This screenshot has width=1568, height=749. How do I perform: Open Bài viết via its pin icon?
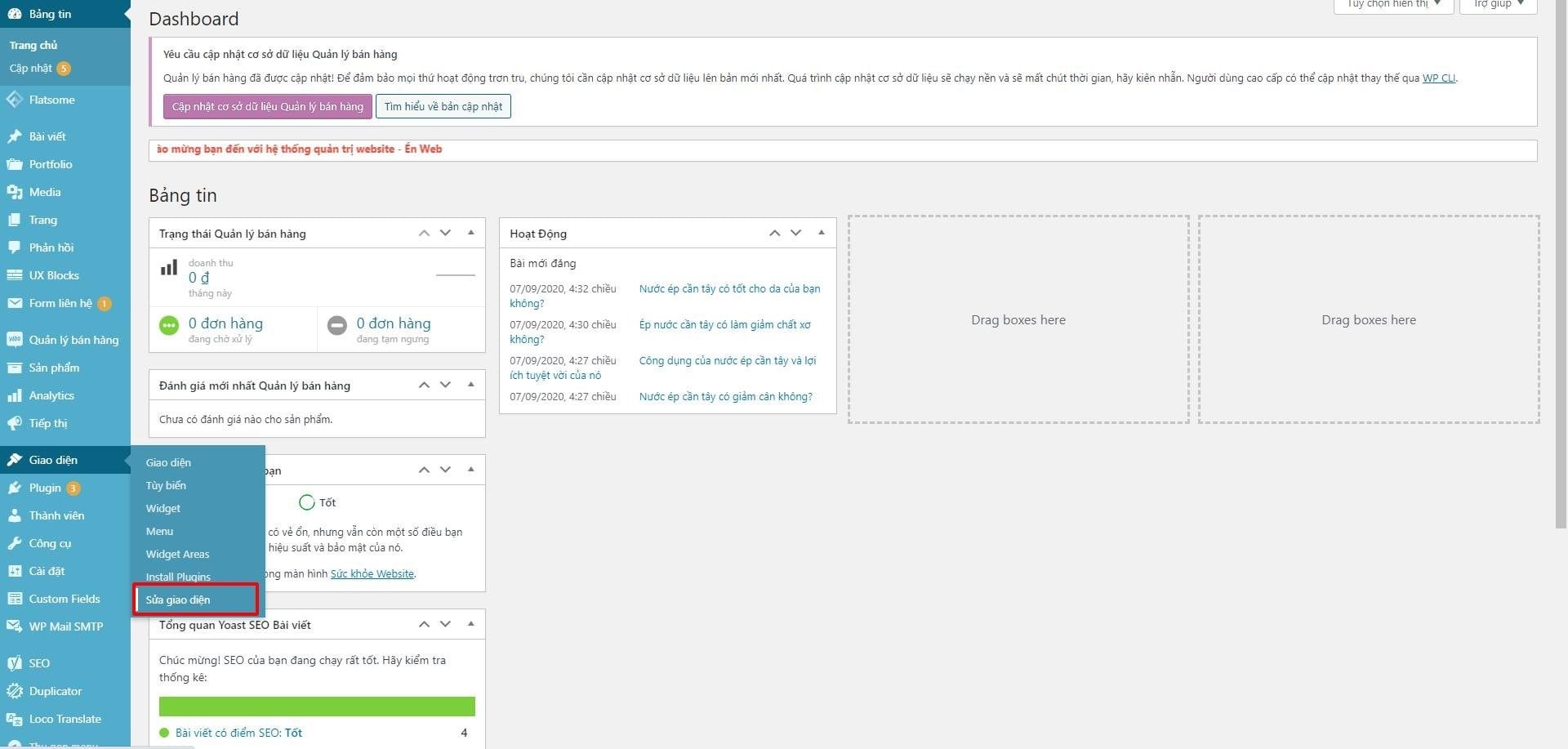point(15,136)
